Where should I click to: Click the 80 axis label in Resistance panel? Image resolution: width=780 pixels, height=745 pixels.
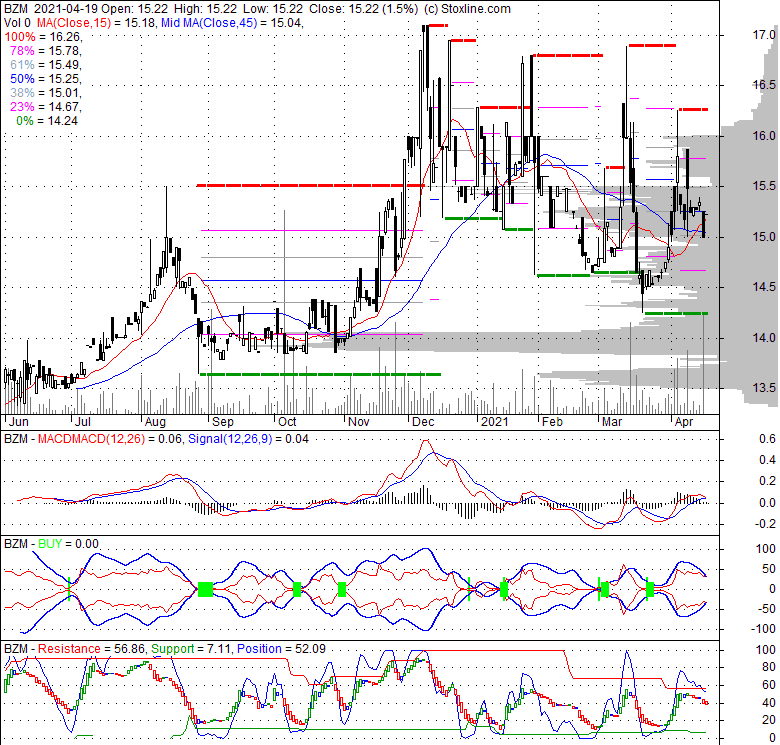(769, 667)
